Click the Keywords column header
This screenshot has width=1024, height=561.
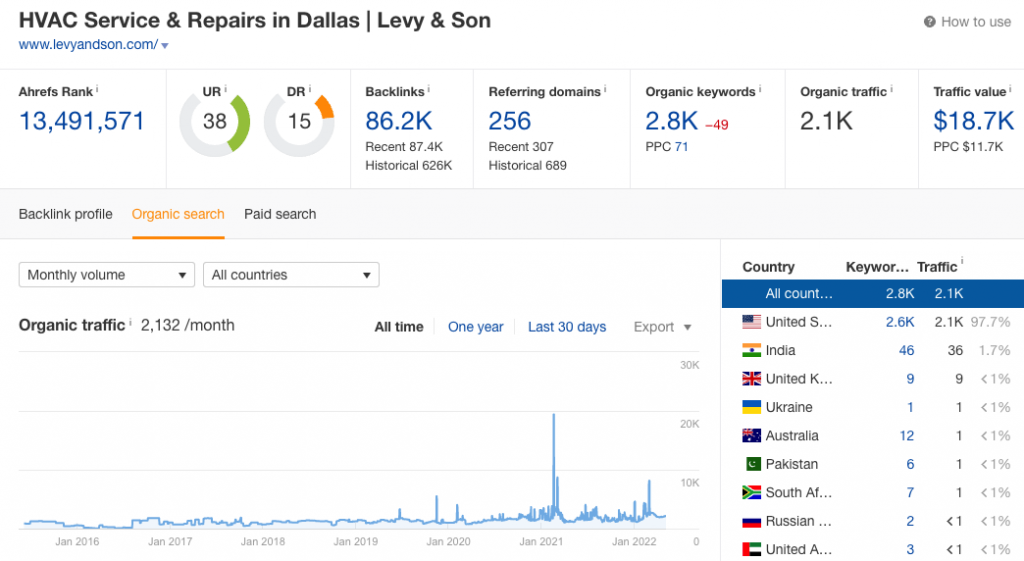click(877, 267)
